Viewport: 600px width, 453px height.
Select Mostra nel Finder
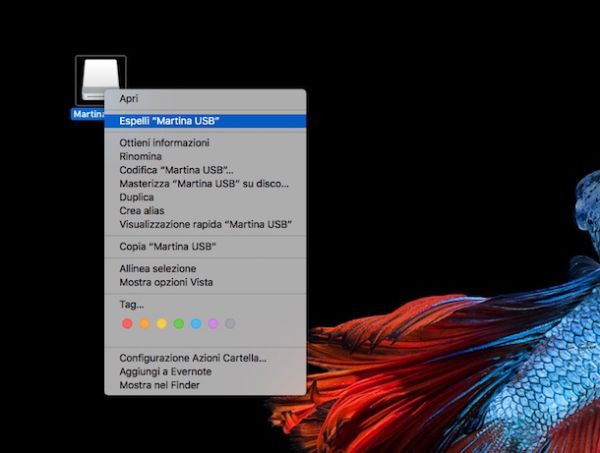click(159, 385)
